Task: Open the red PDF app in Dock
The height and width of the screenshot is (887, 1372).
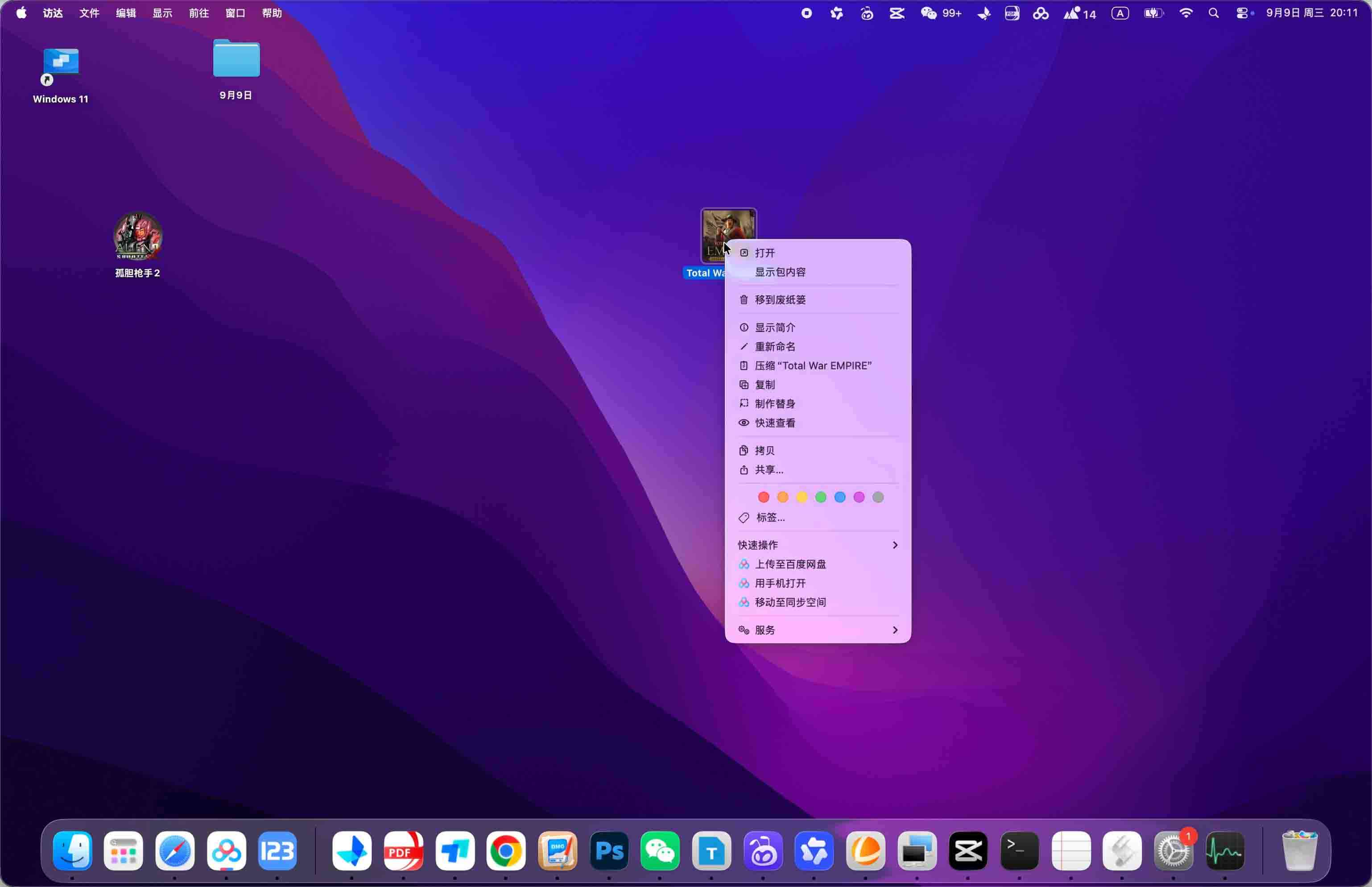Action: pyautogui.click(x=403, y=851)
